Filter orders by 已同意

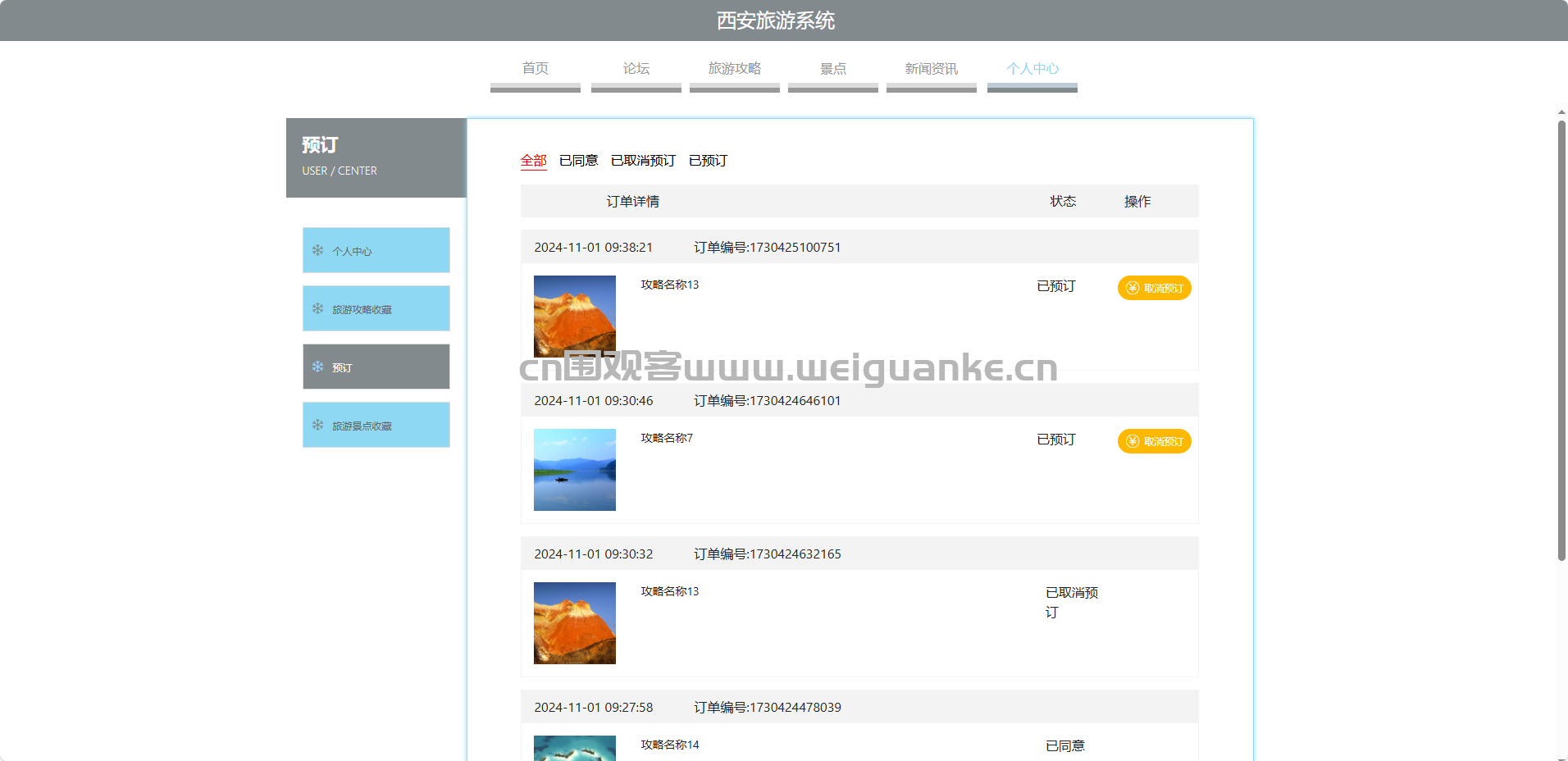(x=579, y=161)
